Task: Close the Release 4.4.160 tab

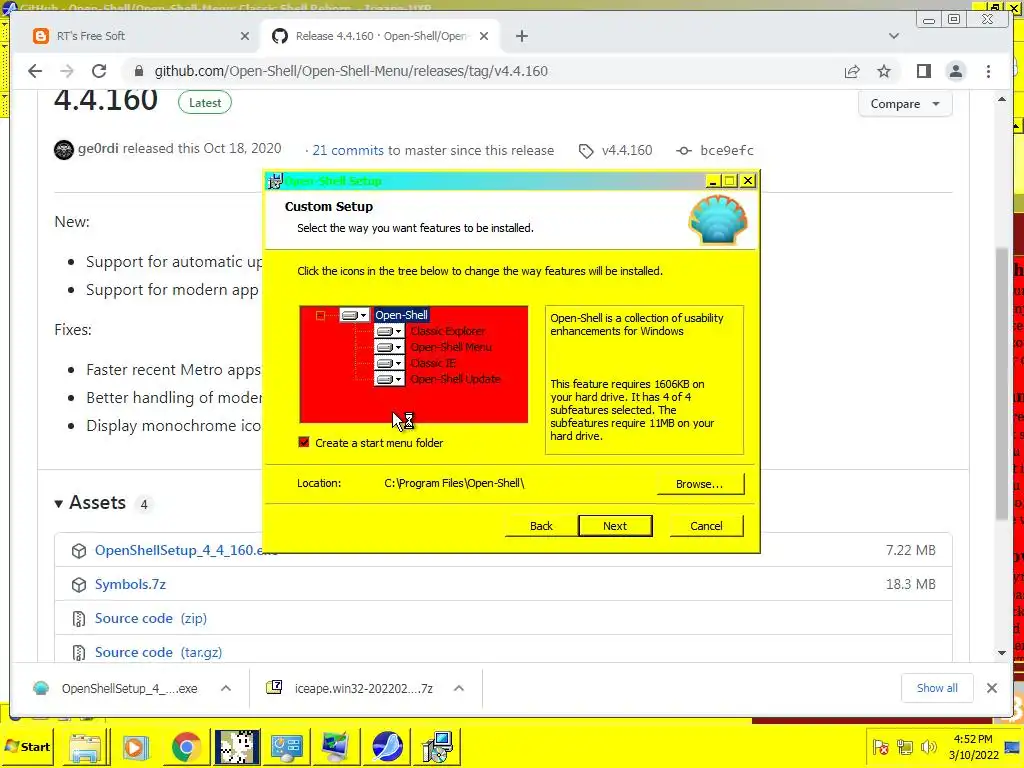Action: 484,36
